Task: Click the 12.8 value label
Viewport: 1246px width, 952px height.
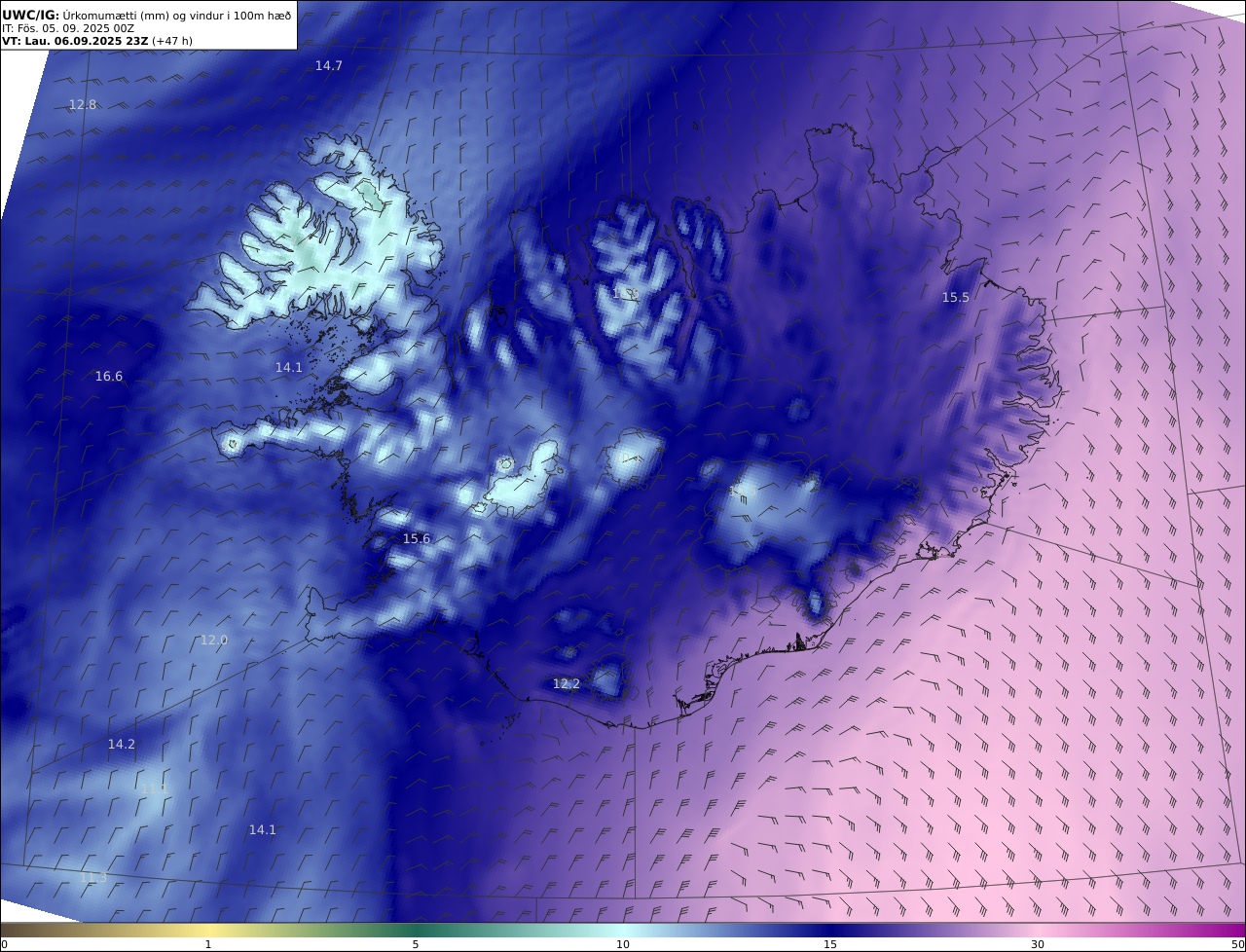Action: click(83, 104)
